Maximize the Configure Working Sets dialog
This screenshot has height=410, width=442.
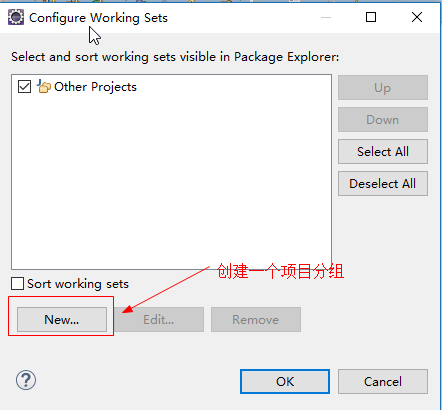[371, 17]
